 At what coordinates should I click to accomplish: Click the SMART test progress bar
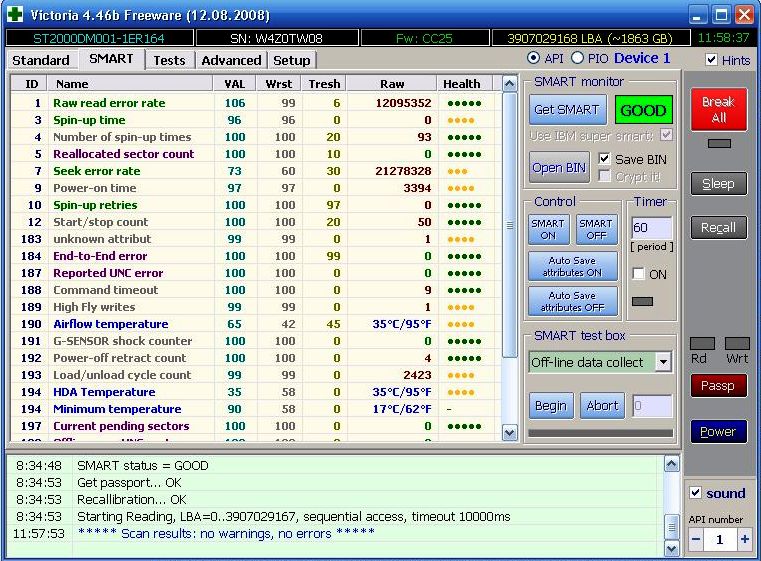point(601,433)
